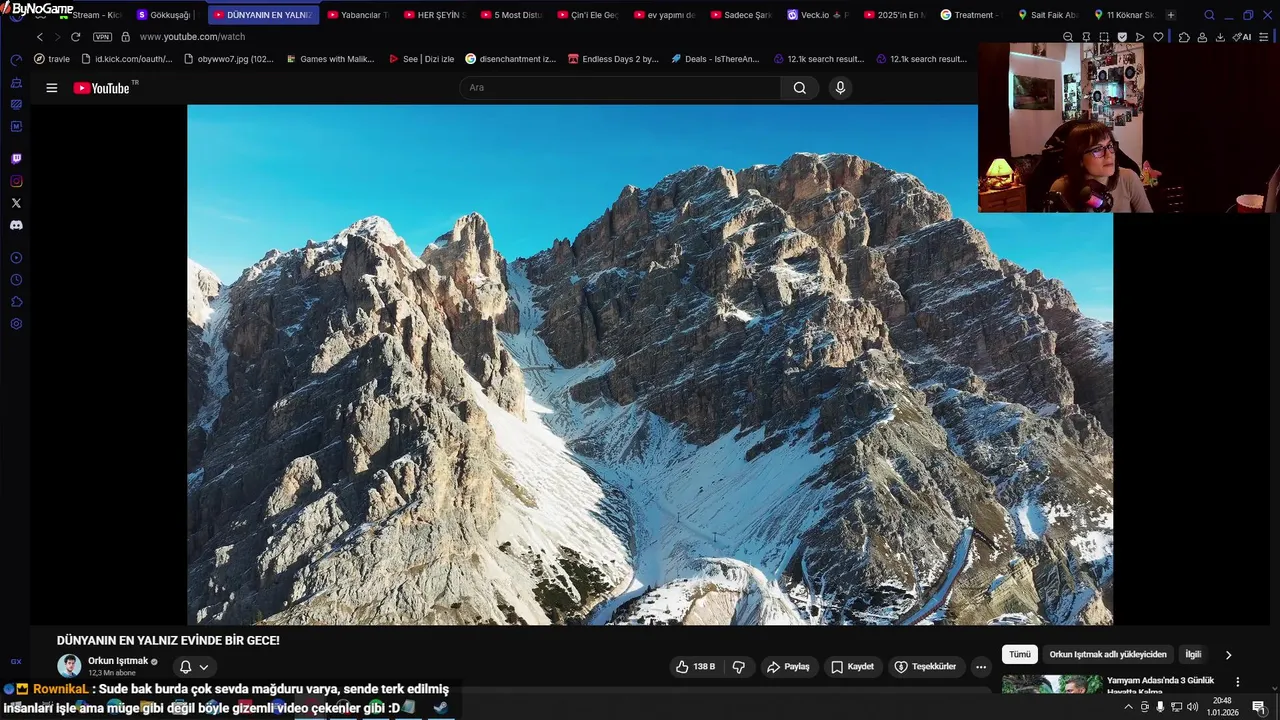Open the YouTube hamburger guide menu
The height and width of the screenshot is (720, 1280).
51,88
